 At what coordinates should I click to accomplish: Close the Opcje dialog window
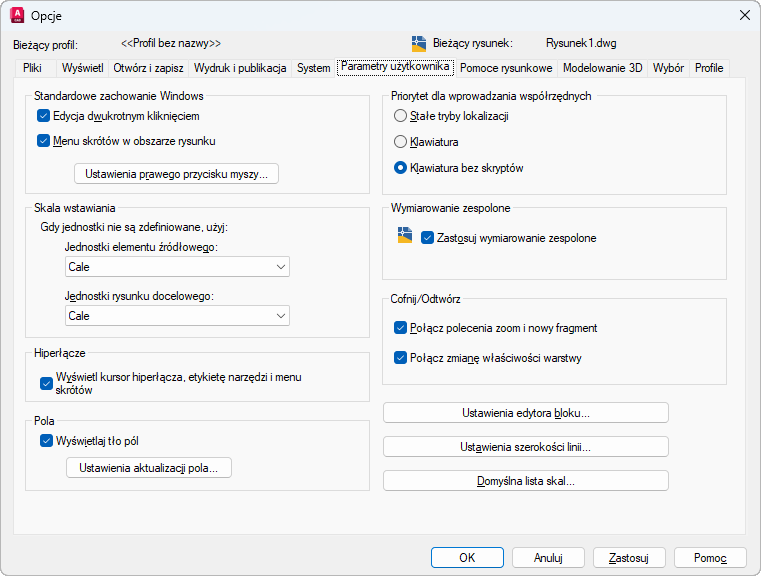[x=743, y=15]
